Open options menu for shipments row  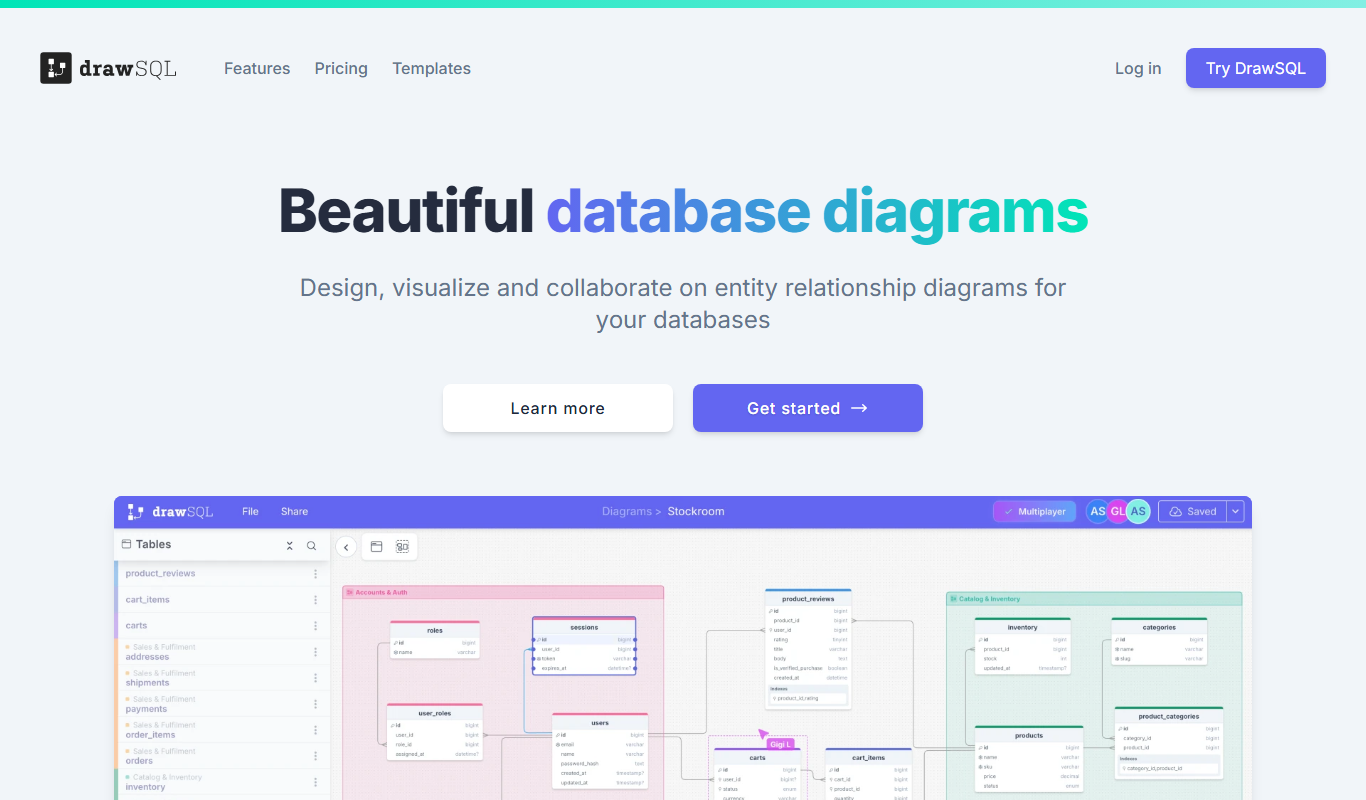pyautogui.click(x=316, y=678)
